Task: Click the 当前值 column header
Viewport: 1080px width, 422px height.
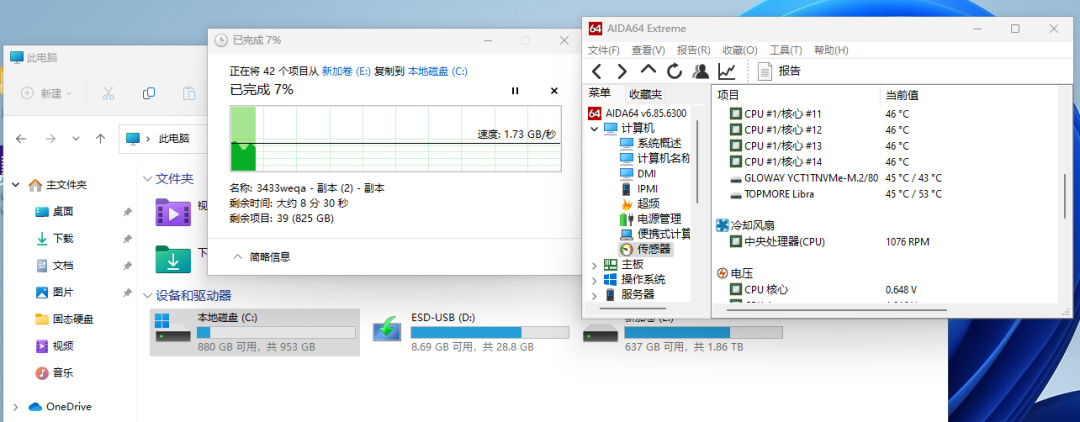Action: pos(968,95)
